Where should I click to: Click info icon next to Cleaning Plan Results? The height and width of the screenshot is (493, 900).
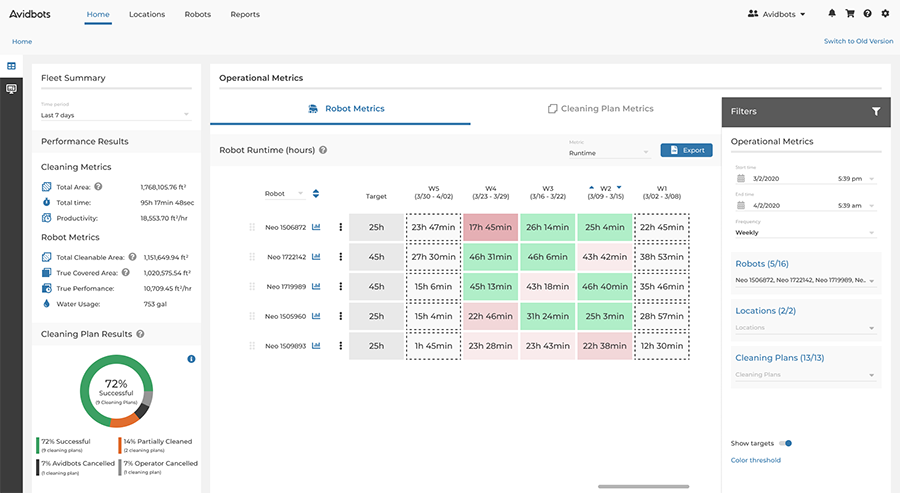141,334
